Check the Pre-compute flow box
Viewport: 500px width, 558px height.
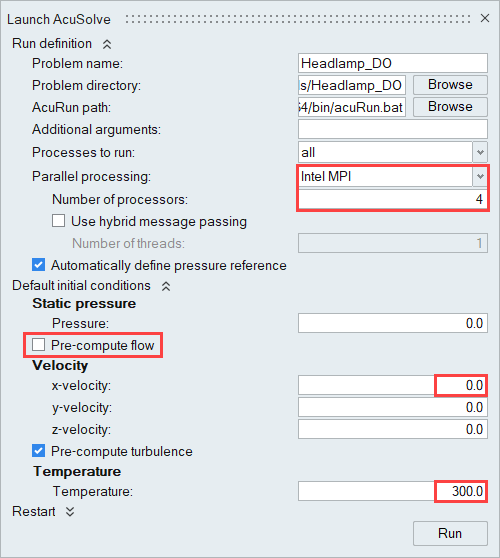[x=38, y=345]
